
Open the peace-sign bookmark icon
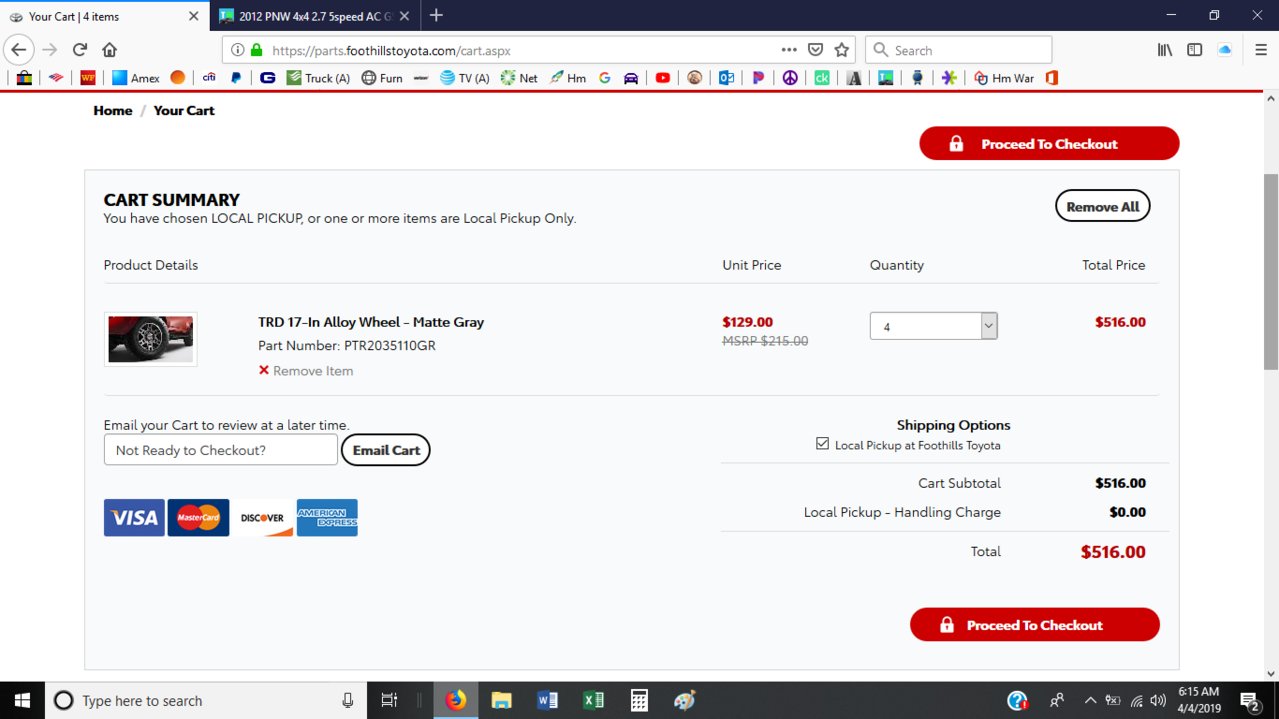(x=790, y=78)
